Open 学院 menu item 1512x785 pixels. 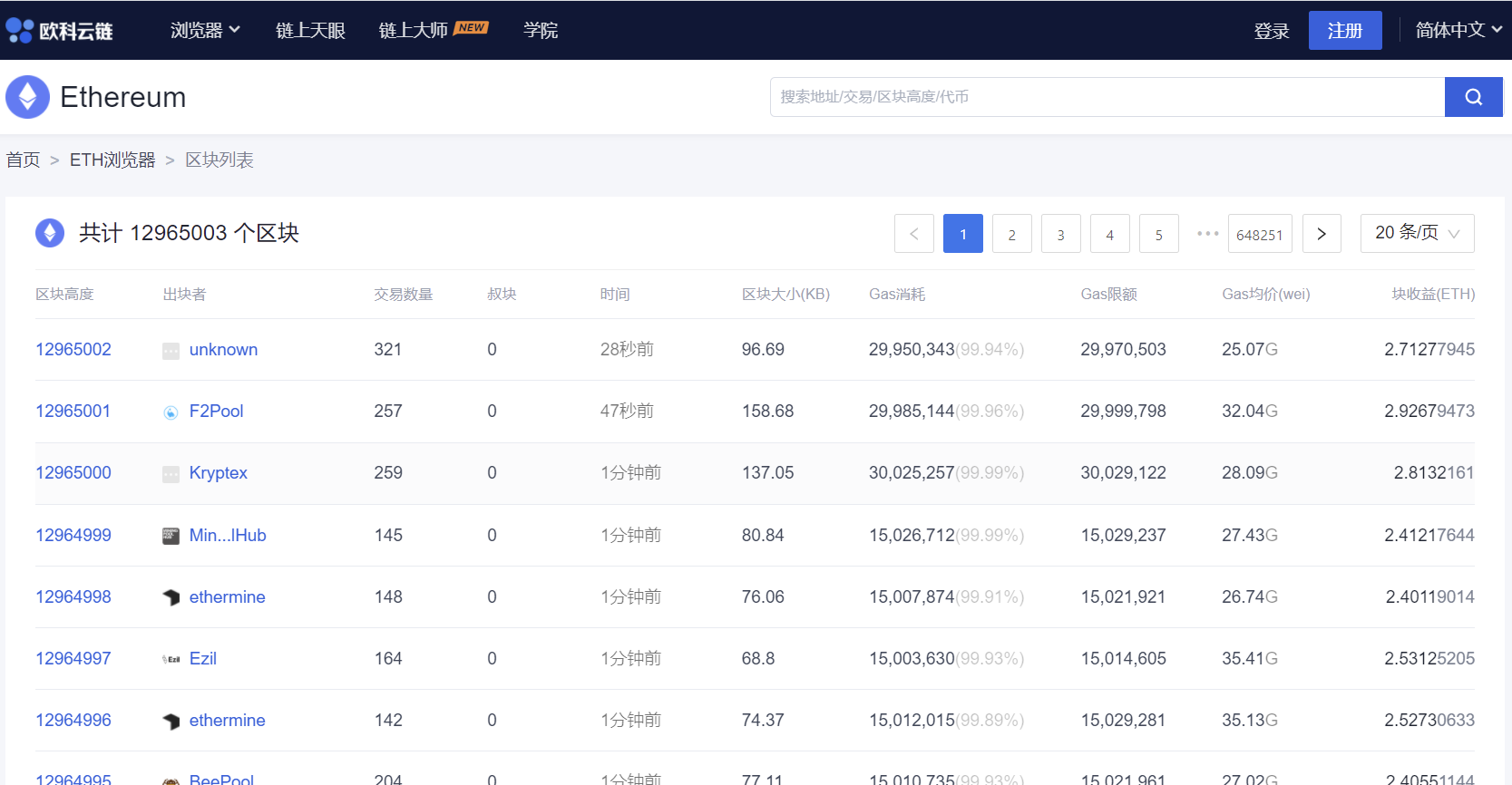[541, 30]
